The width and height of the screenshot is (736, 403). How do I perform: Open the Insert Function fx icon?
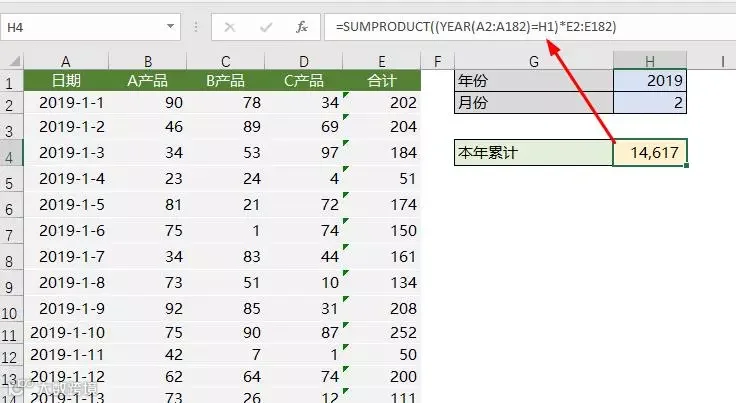click(x=302, y=27)
